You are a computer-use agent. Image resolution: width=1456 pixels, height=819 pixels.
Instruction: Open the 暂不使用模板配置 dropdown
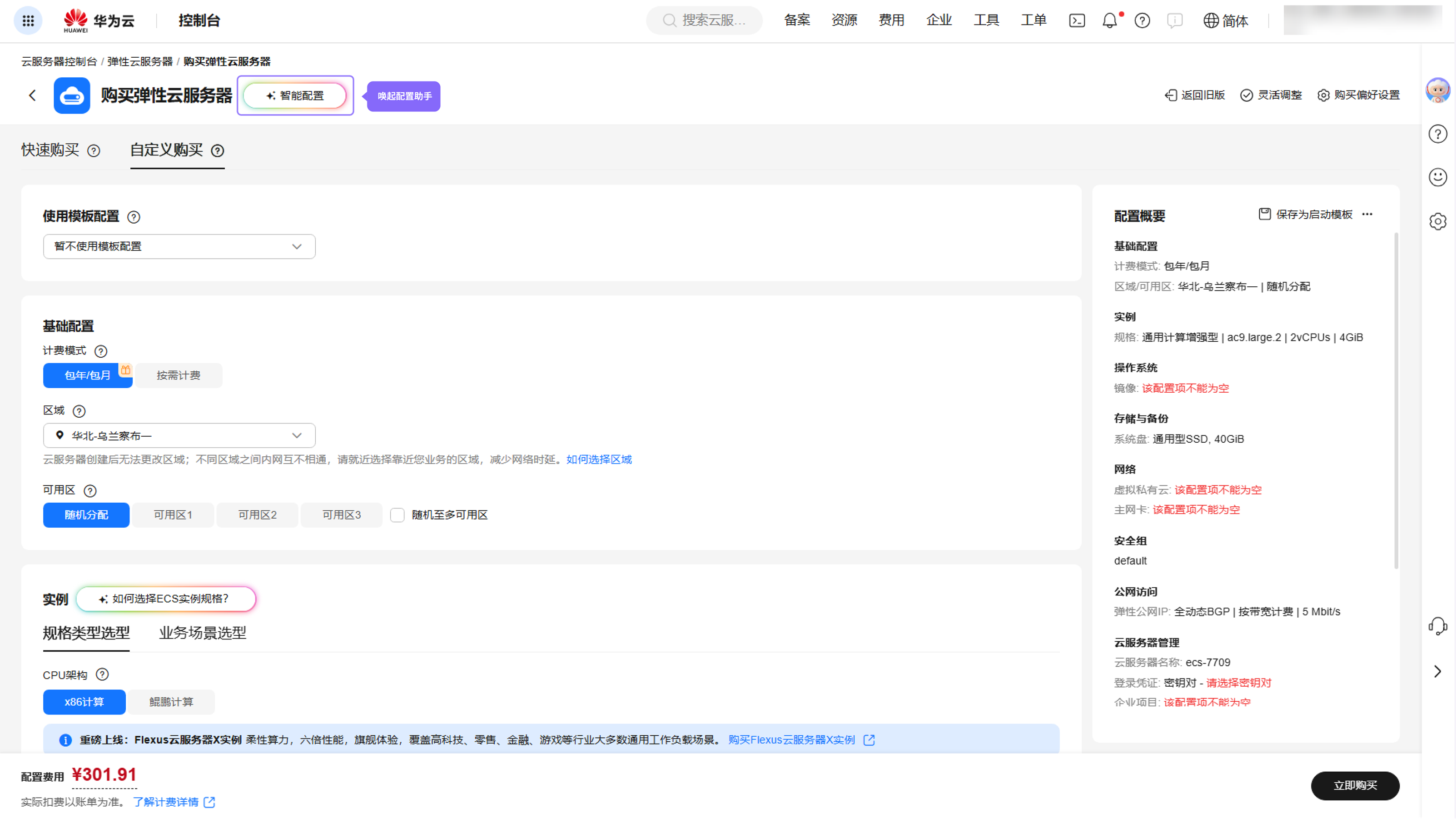179,247
